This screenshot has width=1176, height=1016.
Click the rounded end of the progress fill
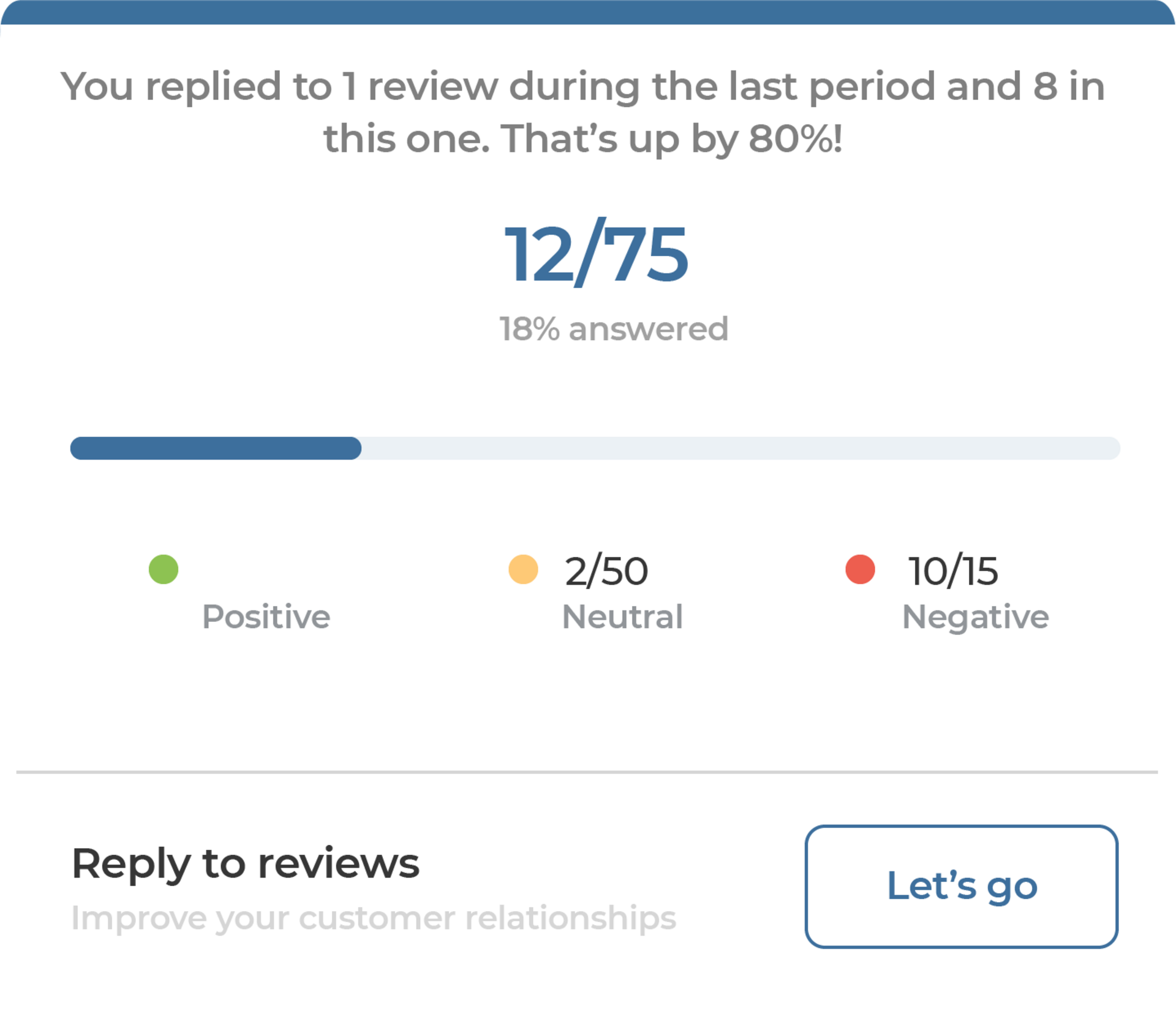point(354,448)
